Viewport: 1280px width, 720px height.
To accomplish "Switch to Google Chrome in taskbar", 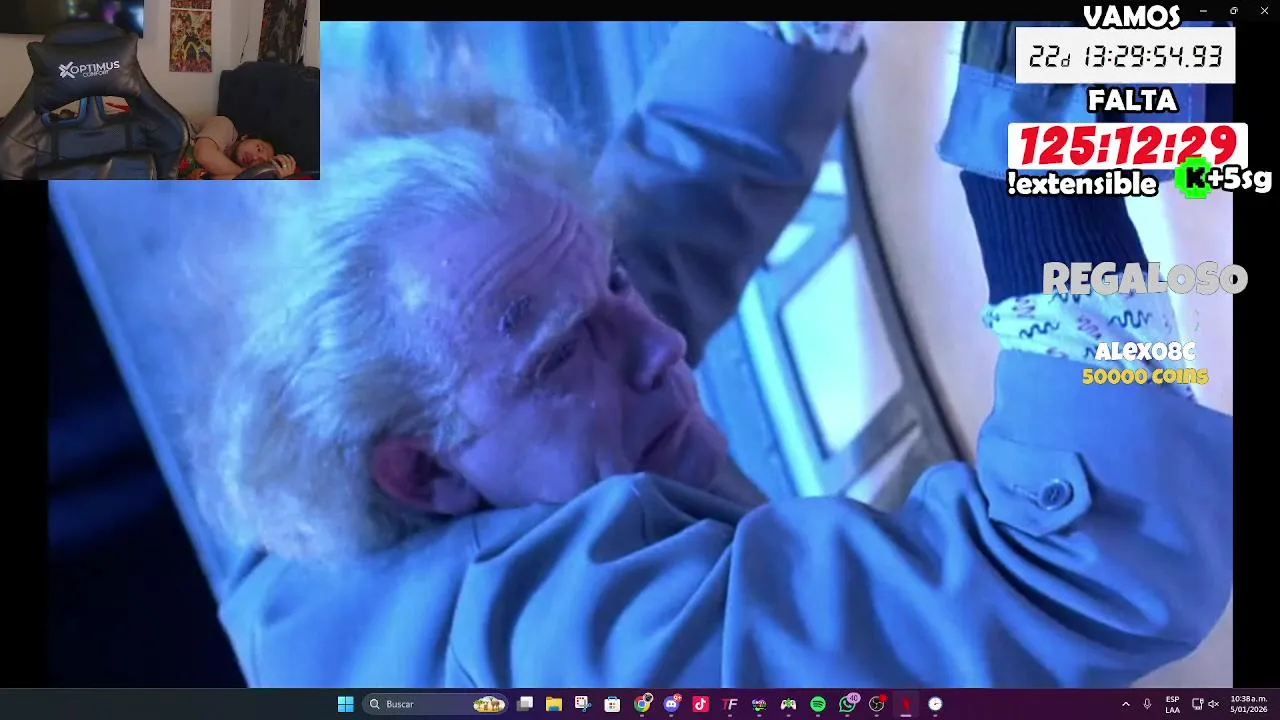I will coord(642,704).
